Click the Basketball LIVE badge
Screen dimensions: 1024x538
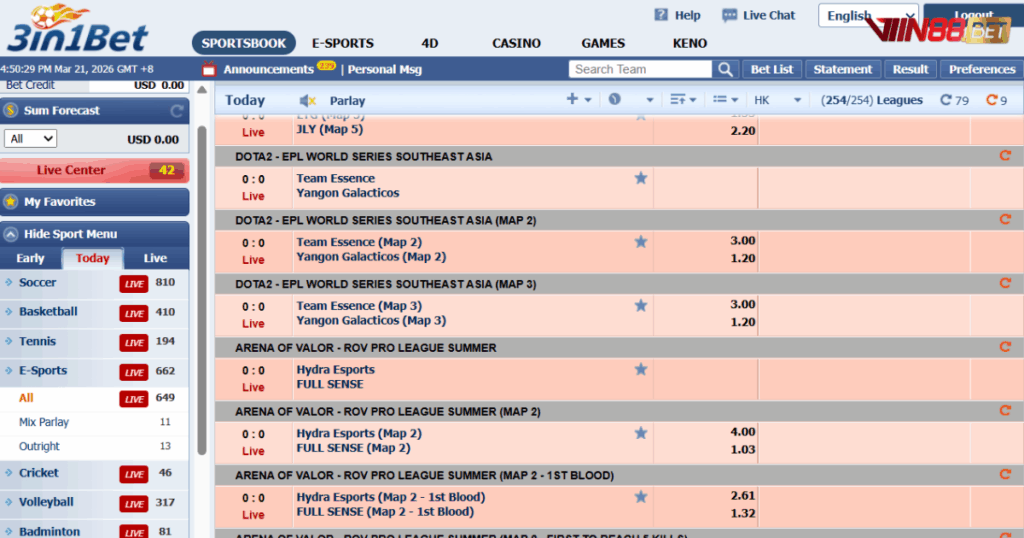pos(134,313)
